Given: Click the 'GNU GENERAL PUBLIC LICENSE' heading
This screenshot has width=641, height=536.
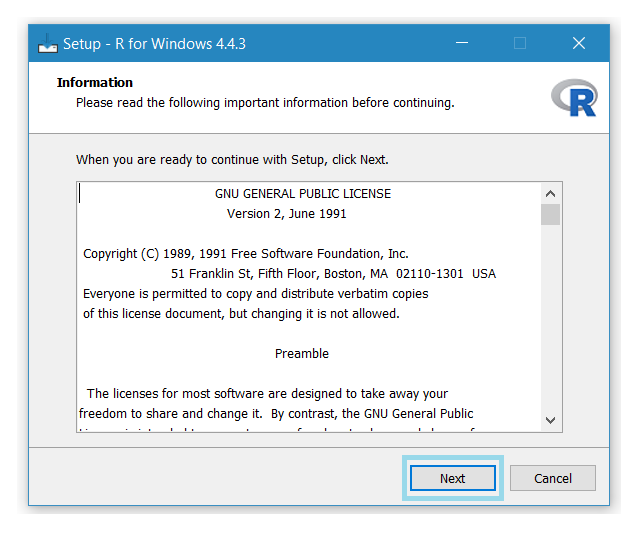Looking at the screenshot, I should pos(303,194).
